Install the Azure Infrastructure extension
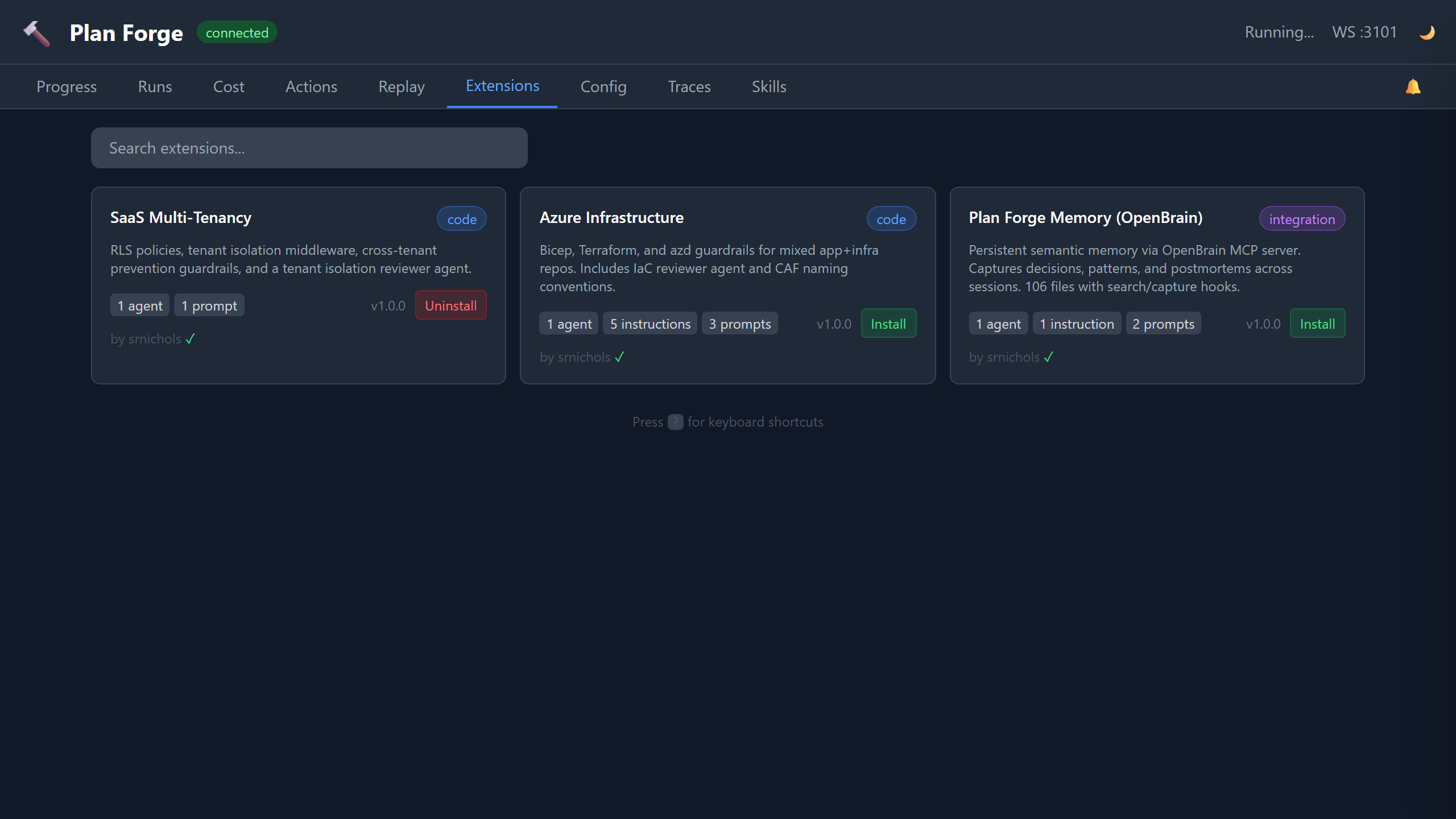This screenshot has height=819, width=1456. [x=888, y=323]
